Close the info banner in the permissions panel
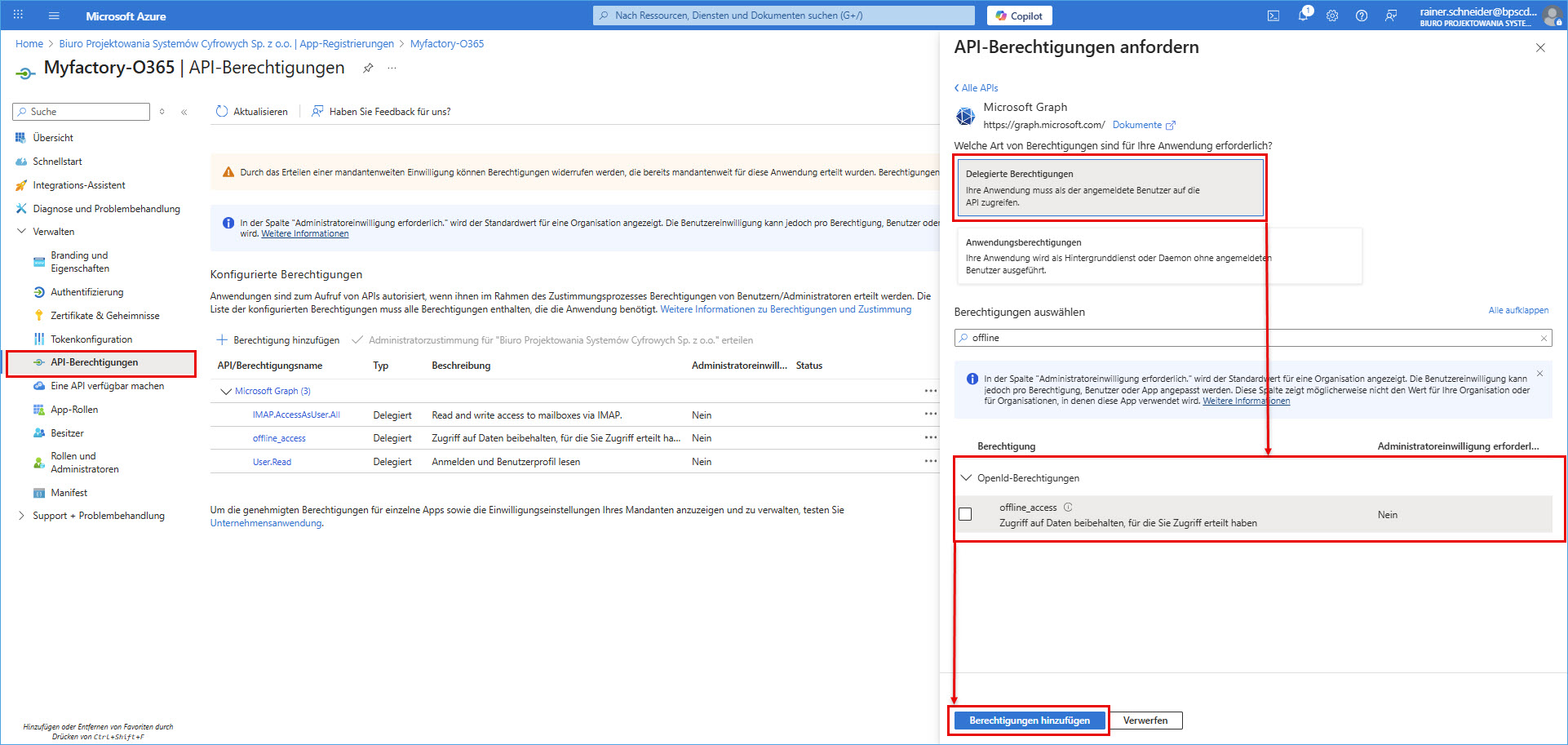This screenshot has width=1568, height=745. coord(1540,374)
